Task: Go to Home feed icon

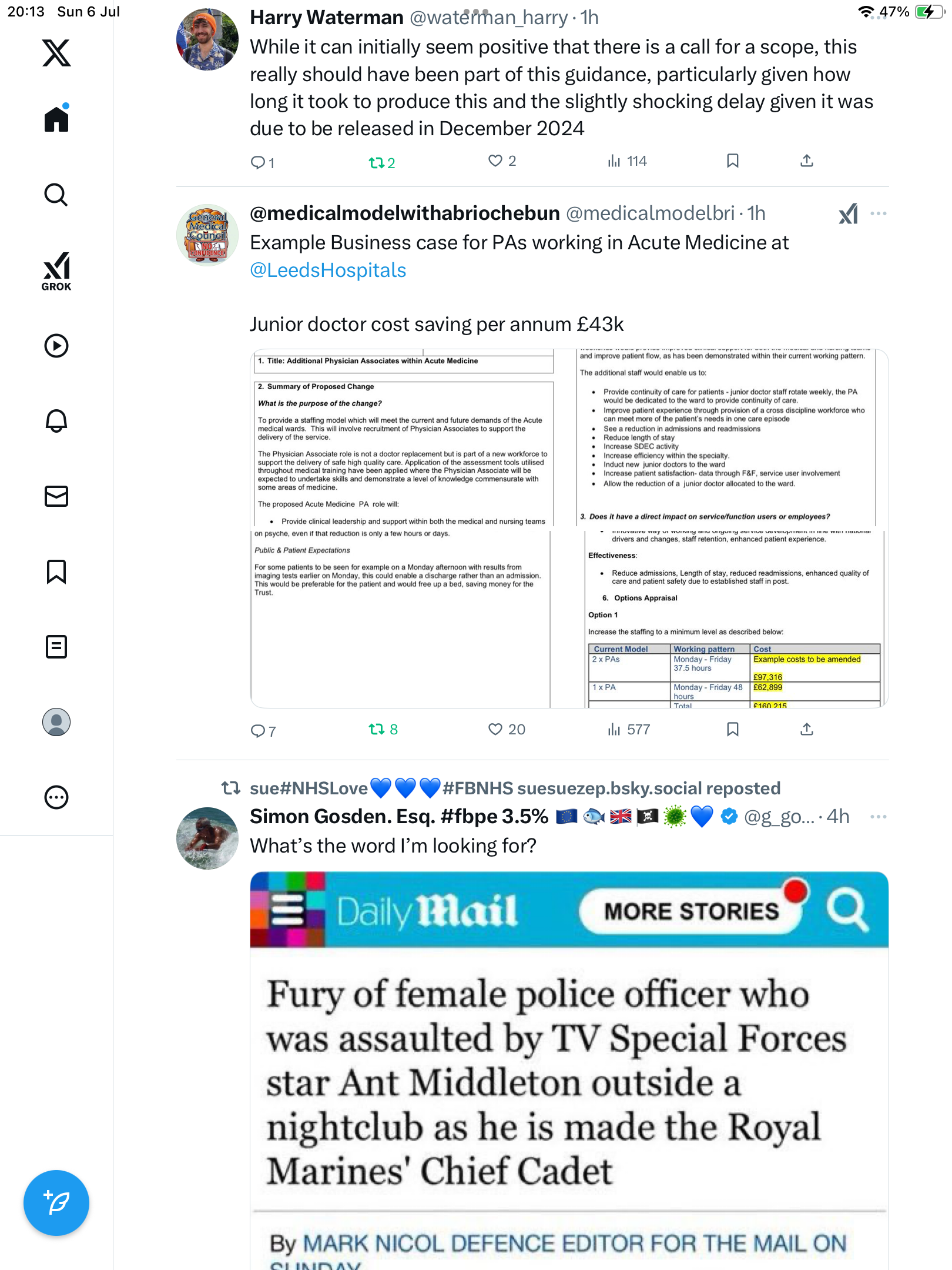Action: pos(56,118)
